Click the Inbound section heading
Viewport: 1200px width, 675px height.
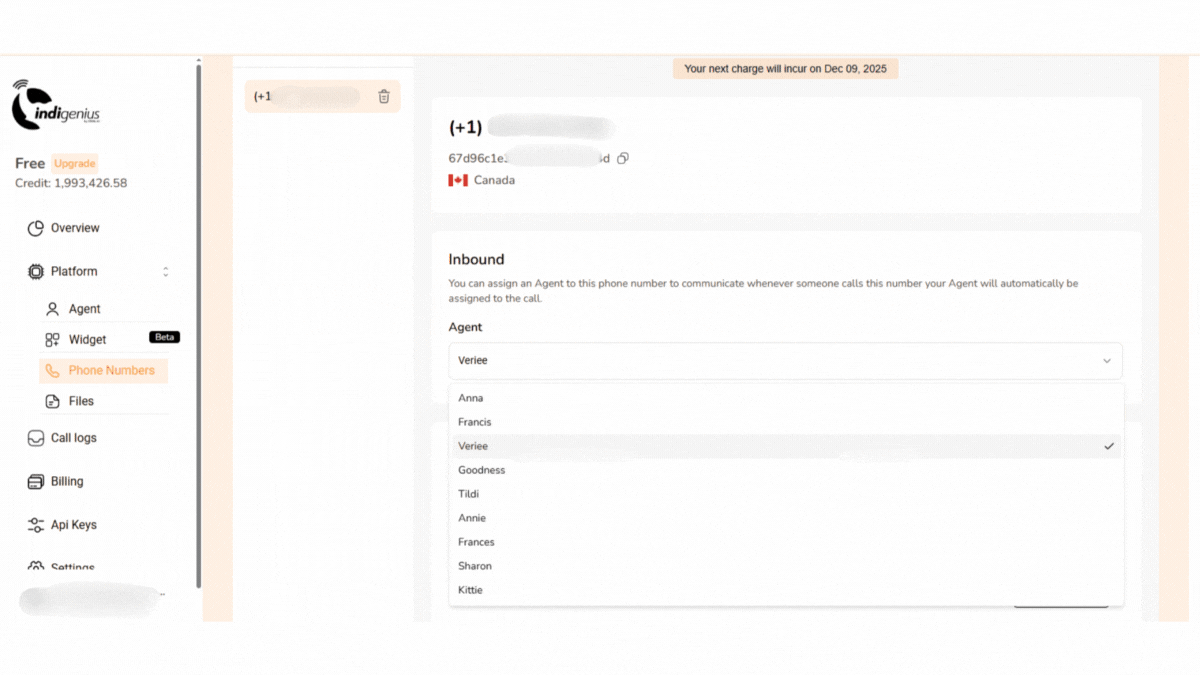476,259
